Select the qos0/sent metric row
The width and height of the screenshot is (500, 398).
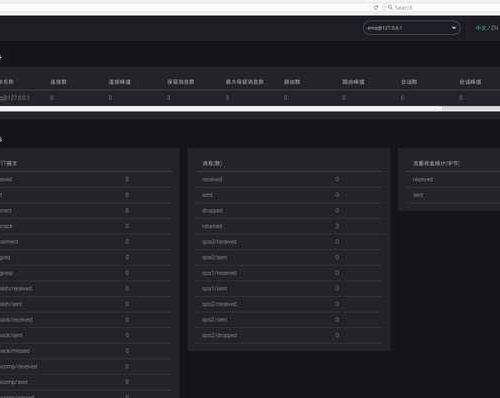click(289, 258)
